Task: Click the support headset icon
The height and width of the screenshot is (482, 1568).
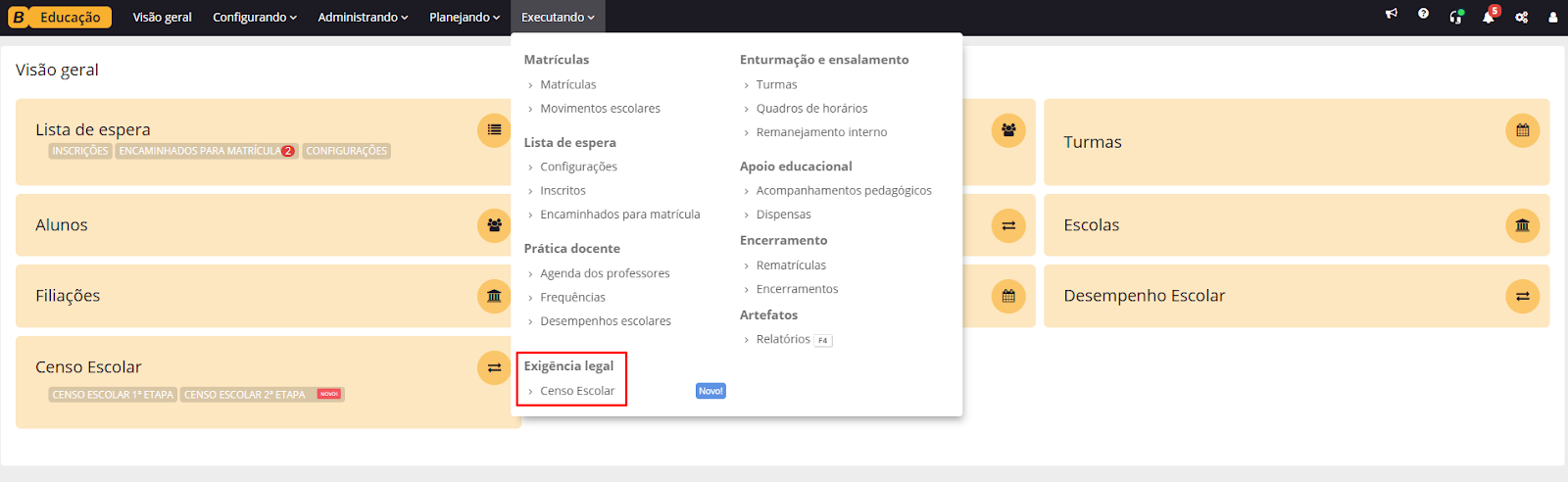Action: click(x=1455, y=17)
